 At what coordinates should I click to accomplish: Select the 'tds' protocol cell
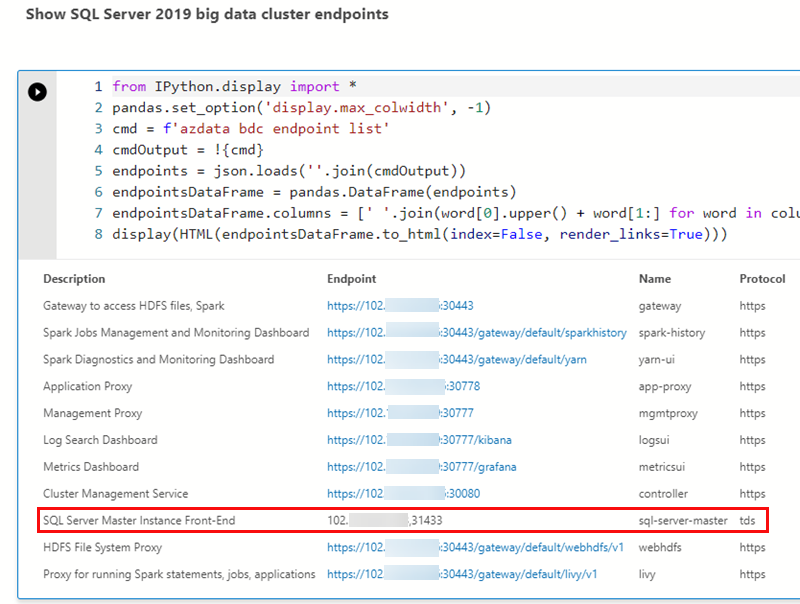[747, 520]
